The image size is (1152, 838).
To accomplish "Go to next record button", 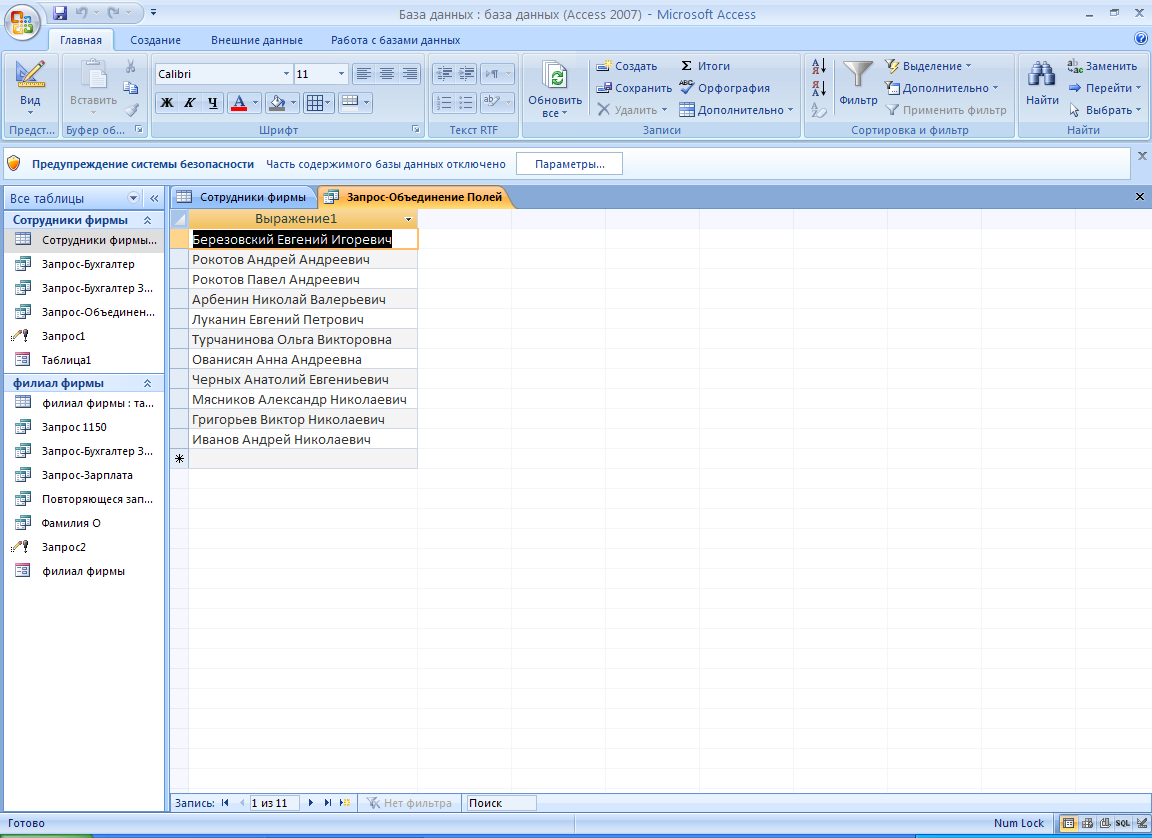I will coord(312,803).
